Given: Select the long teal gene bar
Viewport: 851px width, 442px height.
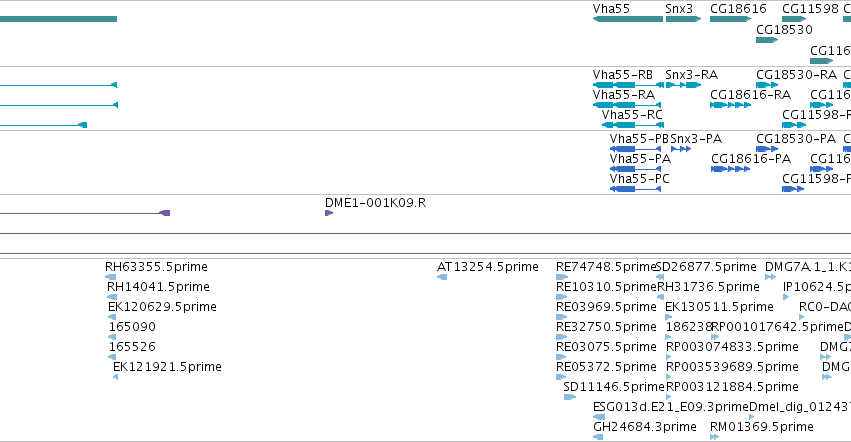Looking at the screenshot, I should (58, 19).
